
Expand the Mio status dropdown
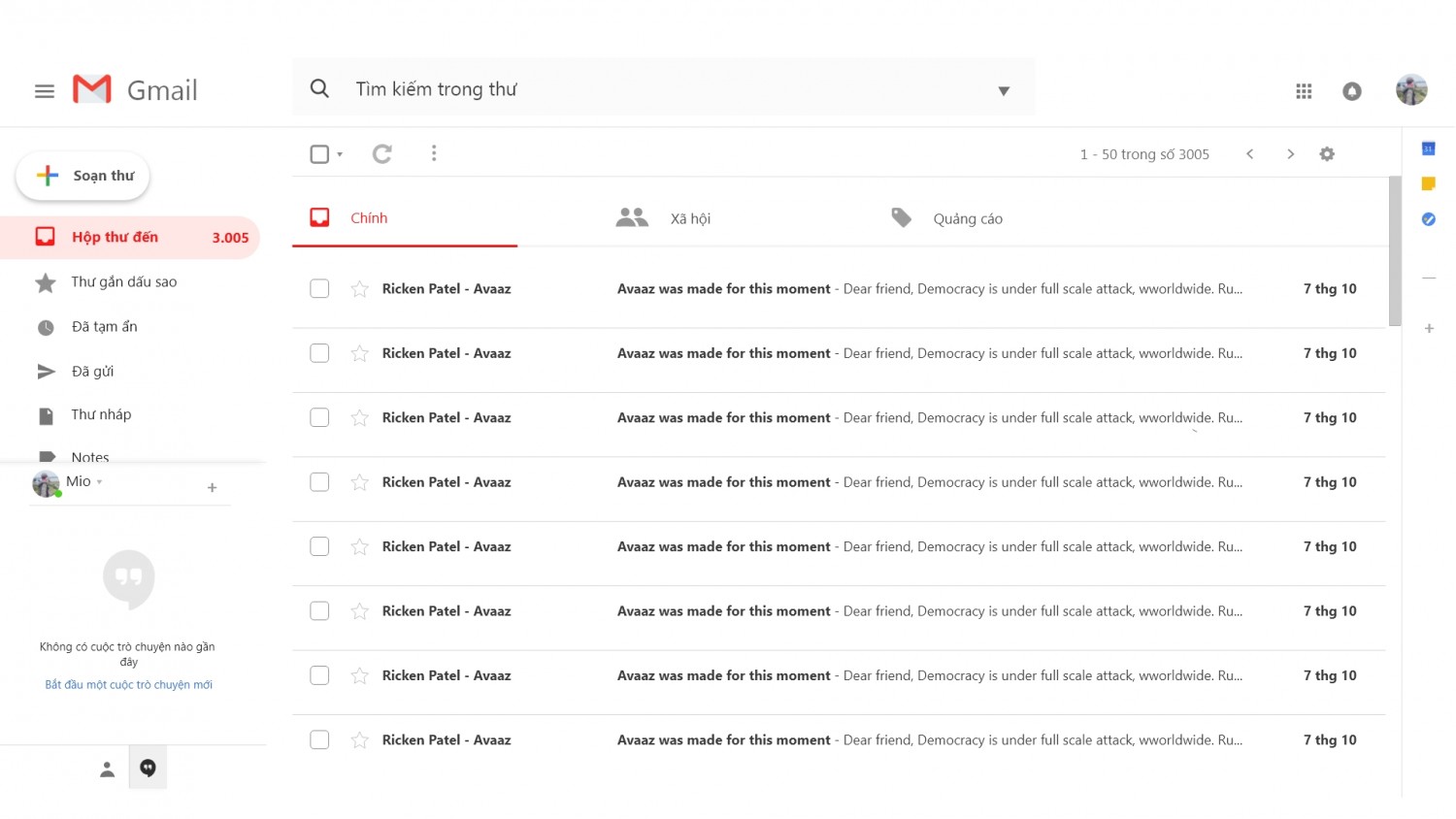click(x=99, y=482)
